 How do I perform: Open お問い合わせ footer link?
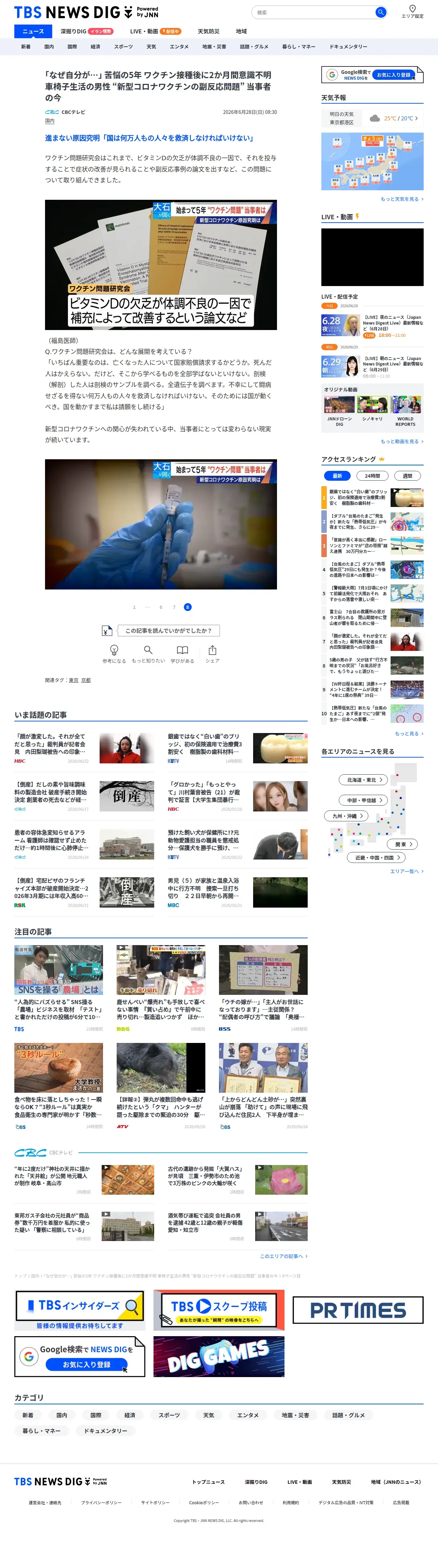pyautogui.click(x=251, y=1502)
